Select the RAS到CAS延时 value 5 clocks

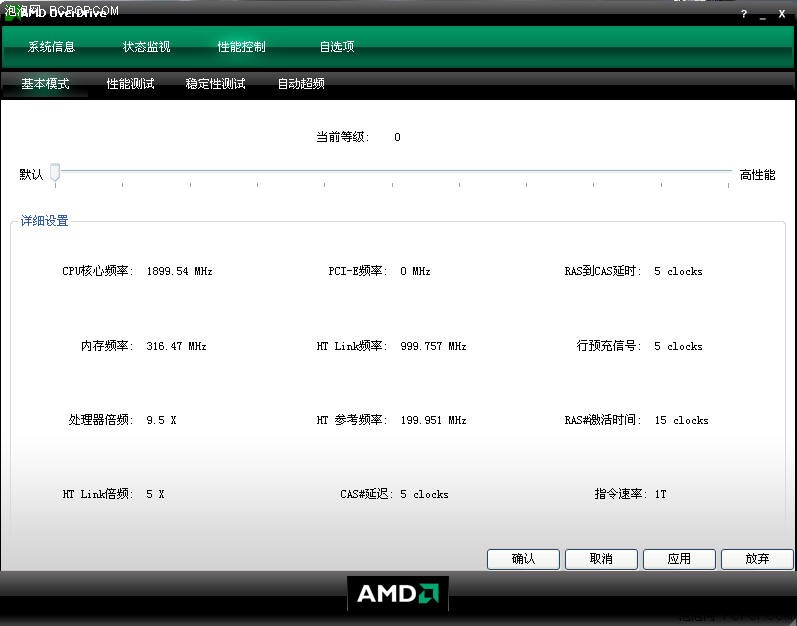tap(678, 271)
